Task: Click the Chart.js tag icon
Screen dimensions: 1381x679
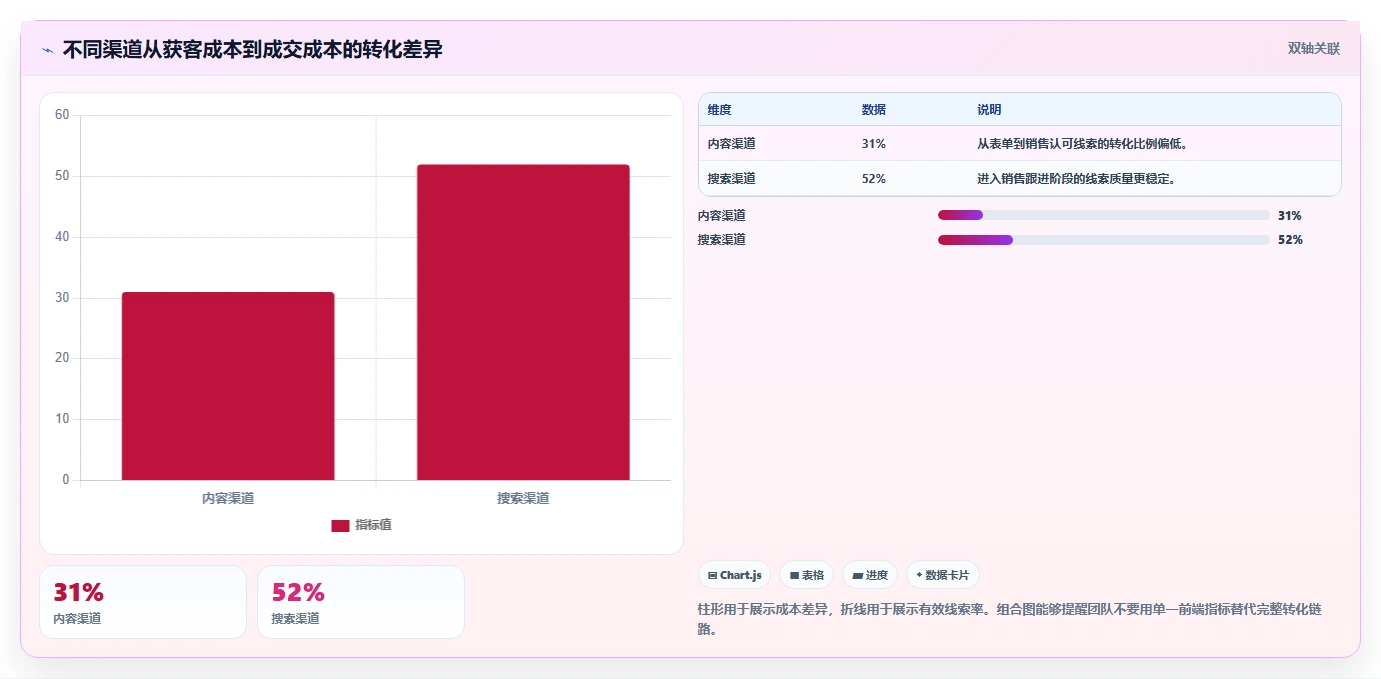Action: click(x=712, y=575)
